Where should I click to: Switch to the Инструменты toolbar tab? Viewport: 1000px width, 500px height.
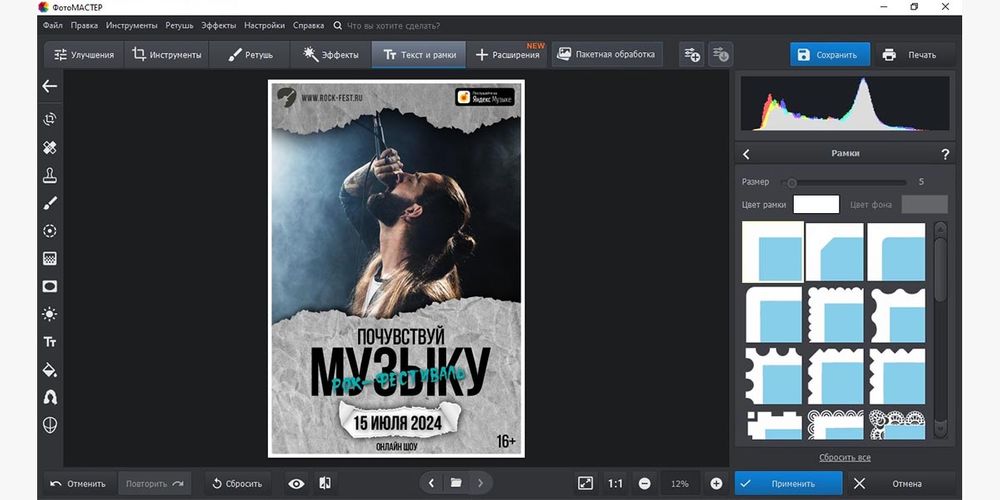pos(166,55)
